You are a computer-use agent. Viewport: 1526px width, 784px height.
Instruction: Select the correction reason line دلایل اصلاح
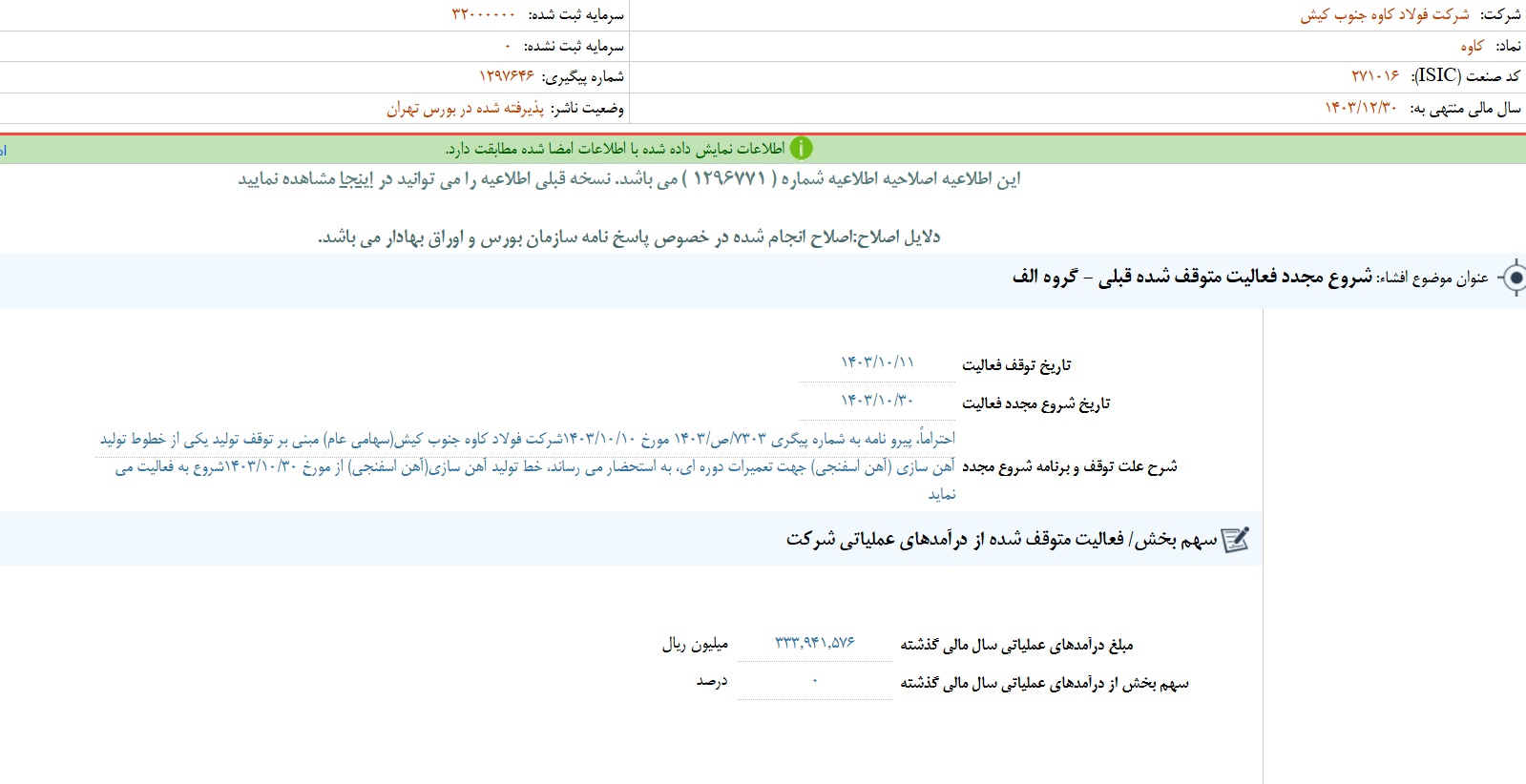[x=629, y=237]
